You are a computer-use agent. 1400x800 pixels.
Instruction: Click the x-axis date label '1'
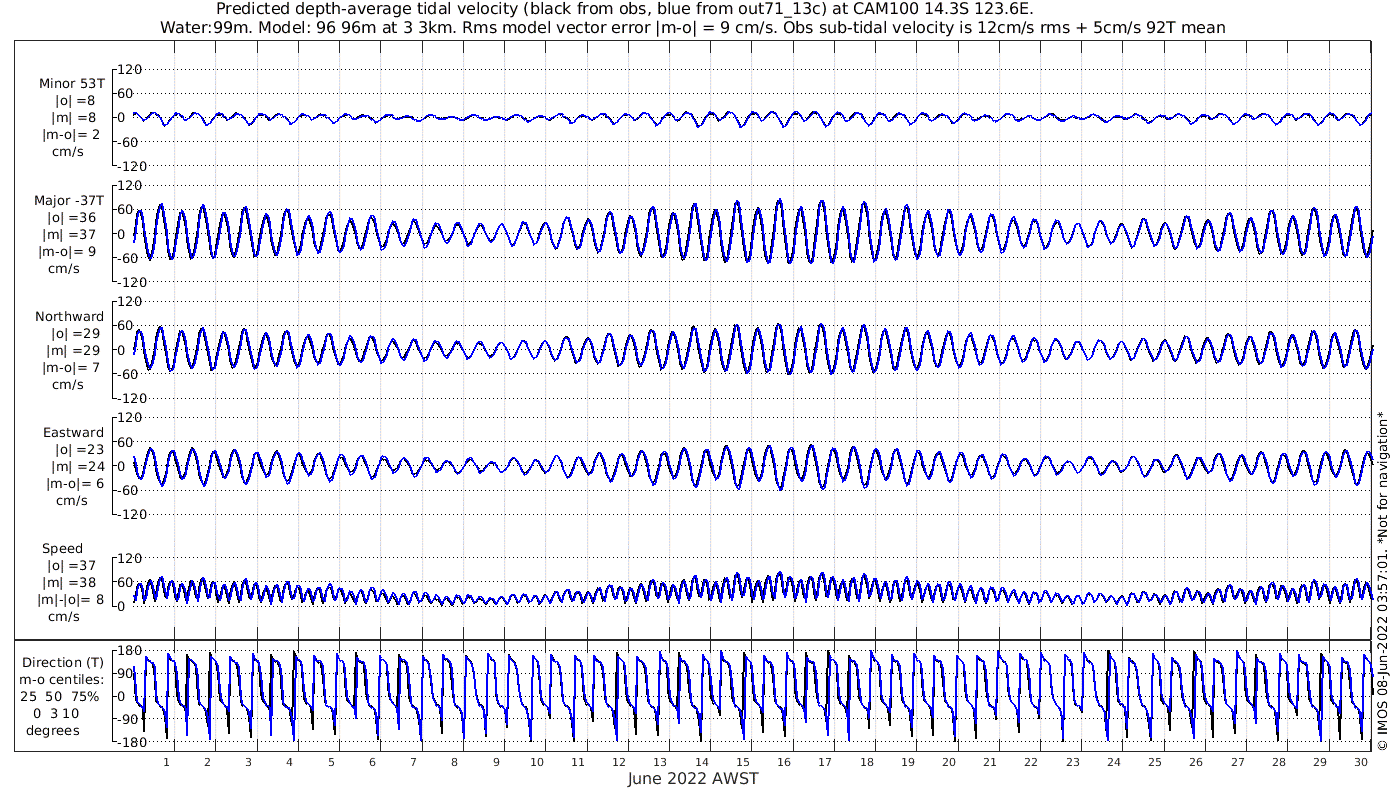point(166,762)
